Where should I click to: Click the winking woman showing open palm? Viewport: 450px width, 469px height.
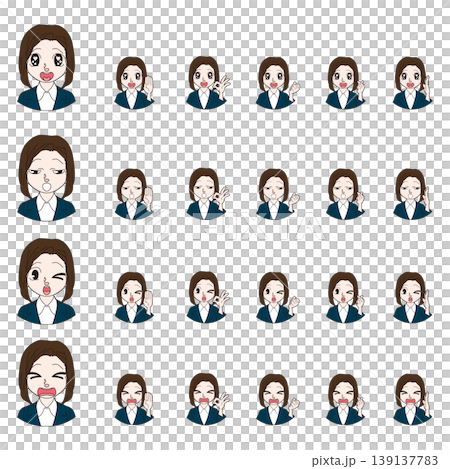point(134,298)
